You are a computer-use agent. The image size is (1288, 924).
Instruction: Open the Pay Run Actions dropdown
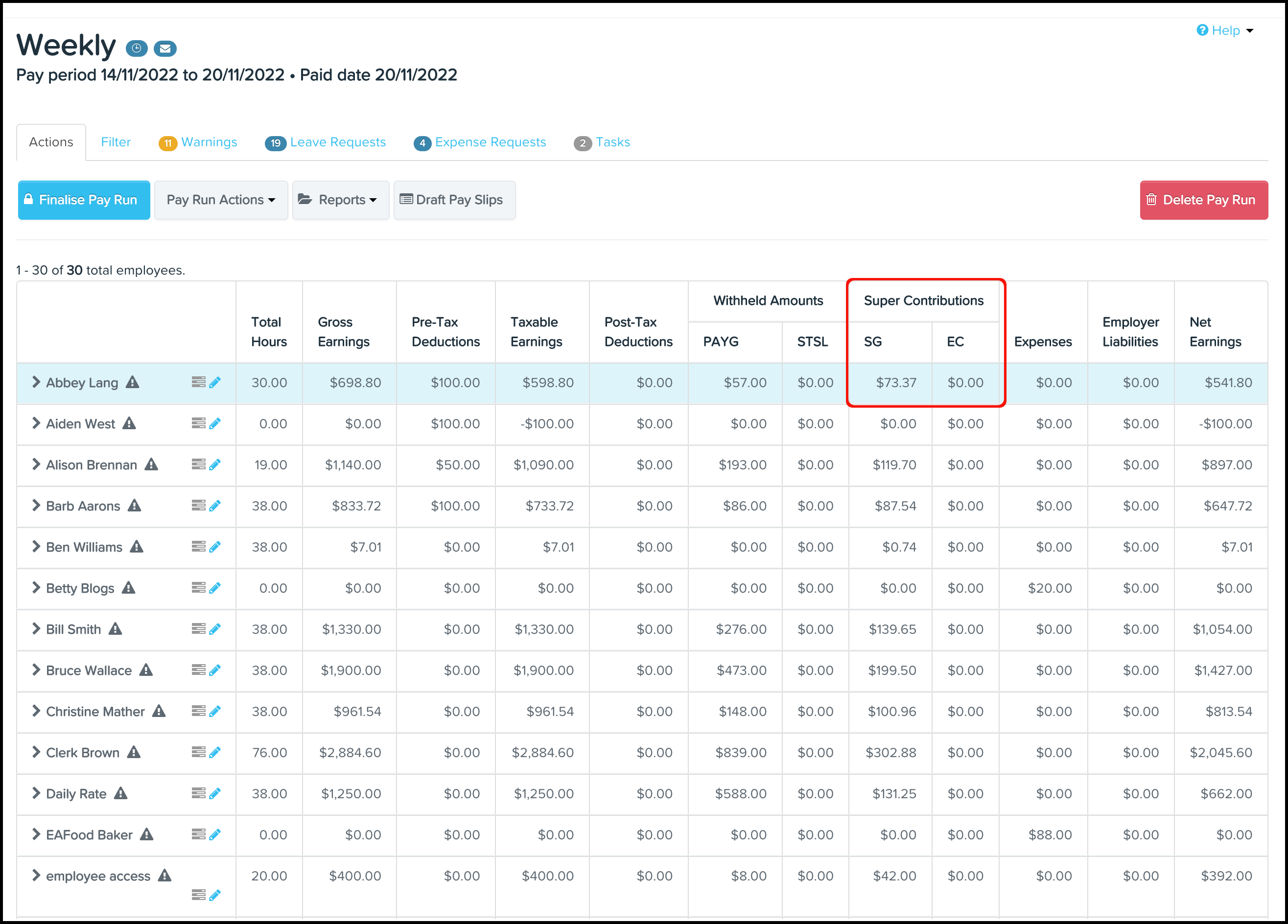221,200
